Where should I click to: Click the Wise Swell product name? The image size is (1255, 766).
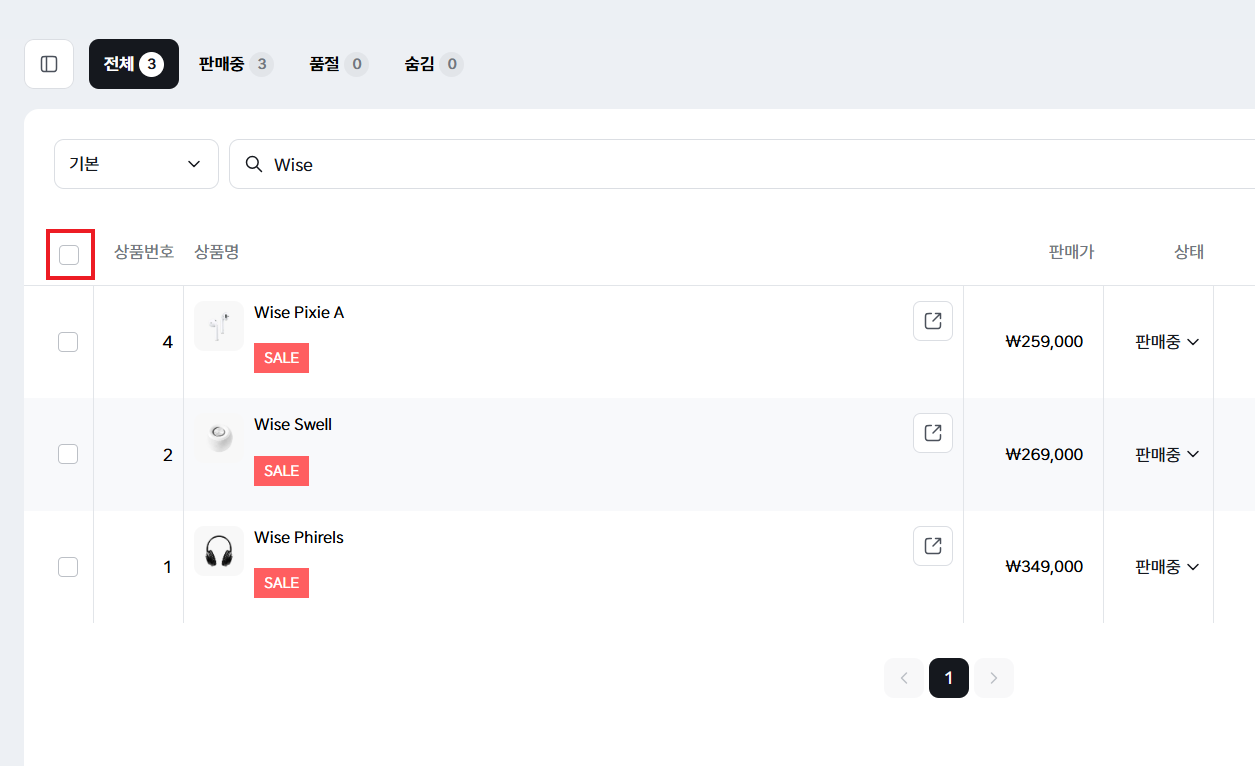pyautogui.click(x=293, y=424)
